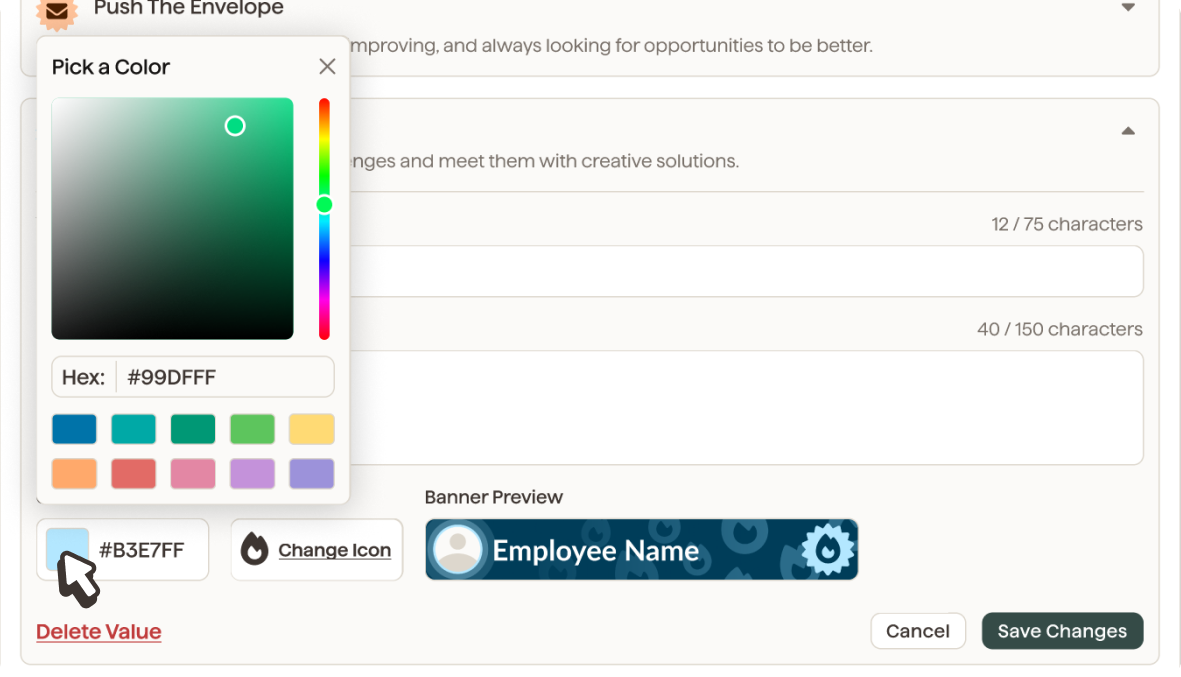This screenshot has width=1181, height=677.
Task: Collapse the open section with the up chevron
Action: point(1128,131)
